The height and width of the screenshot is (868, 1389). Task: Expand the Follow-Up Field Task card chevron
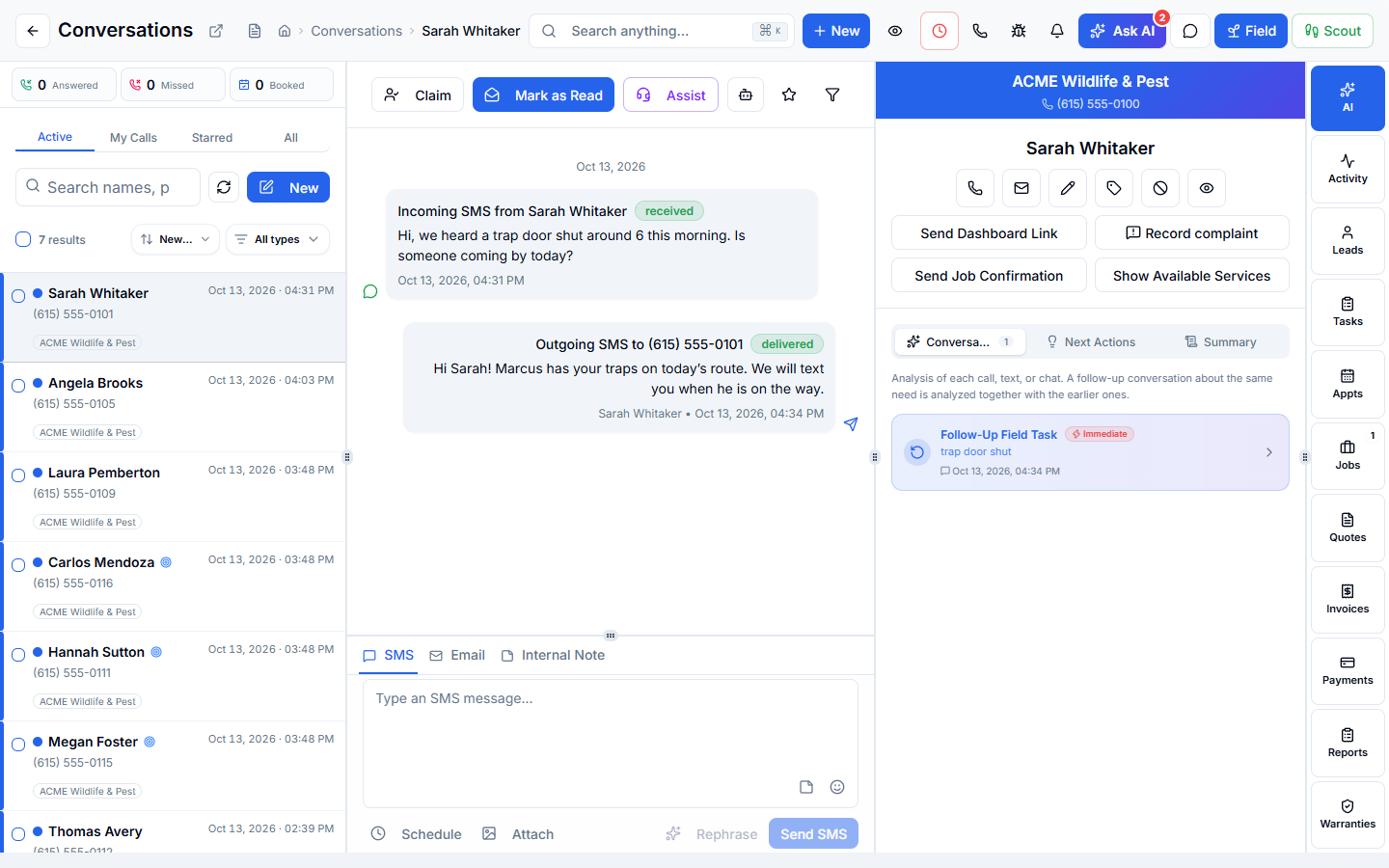click(1268, 452)
